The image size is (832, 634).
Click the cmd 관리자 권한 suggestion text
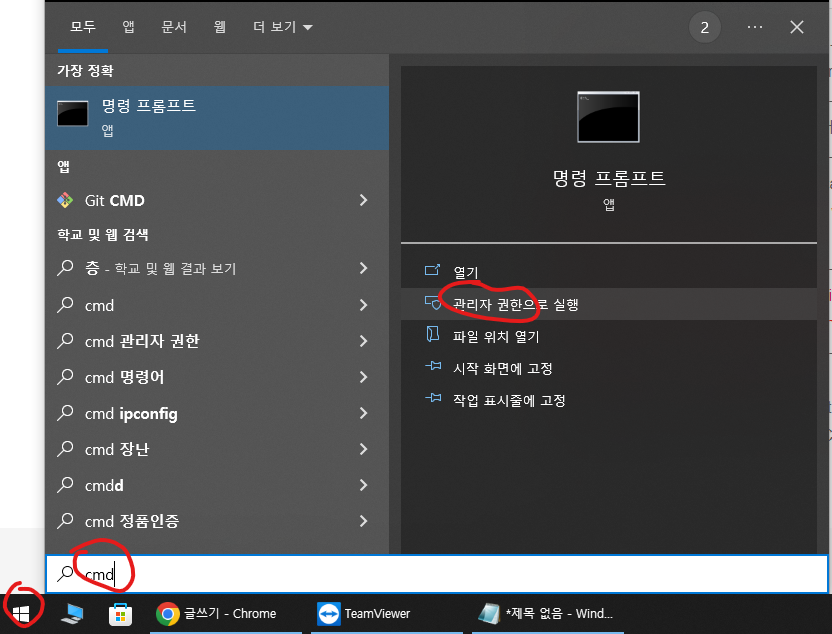[x=142, y=341]
